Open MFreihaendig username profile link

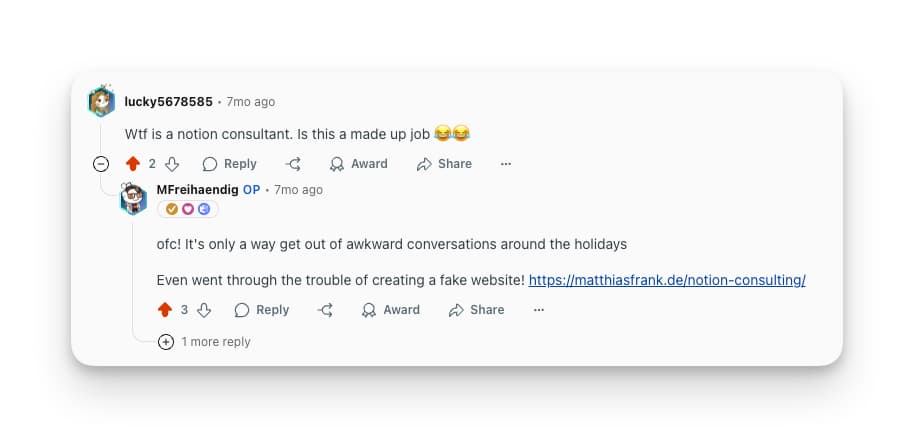click(197, 189)
